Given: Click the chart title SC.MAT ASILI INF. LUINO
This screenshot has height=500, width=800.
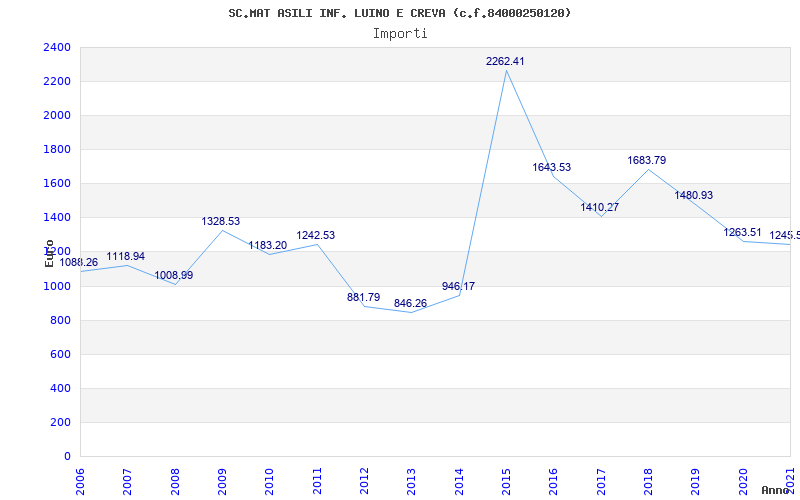Looking at the screenshot, I should coord(400,13).
